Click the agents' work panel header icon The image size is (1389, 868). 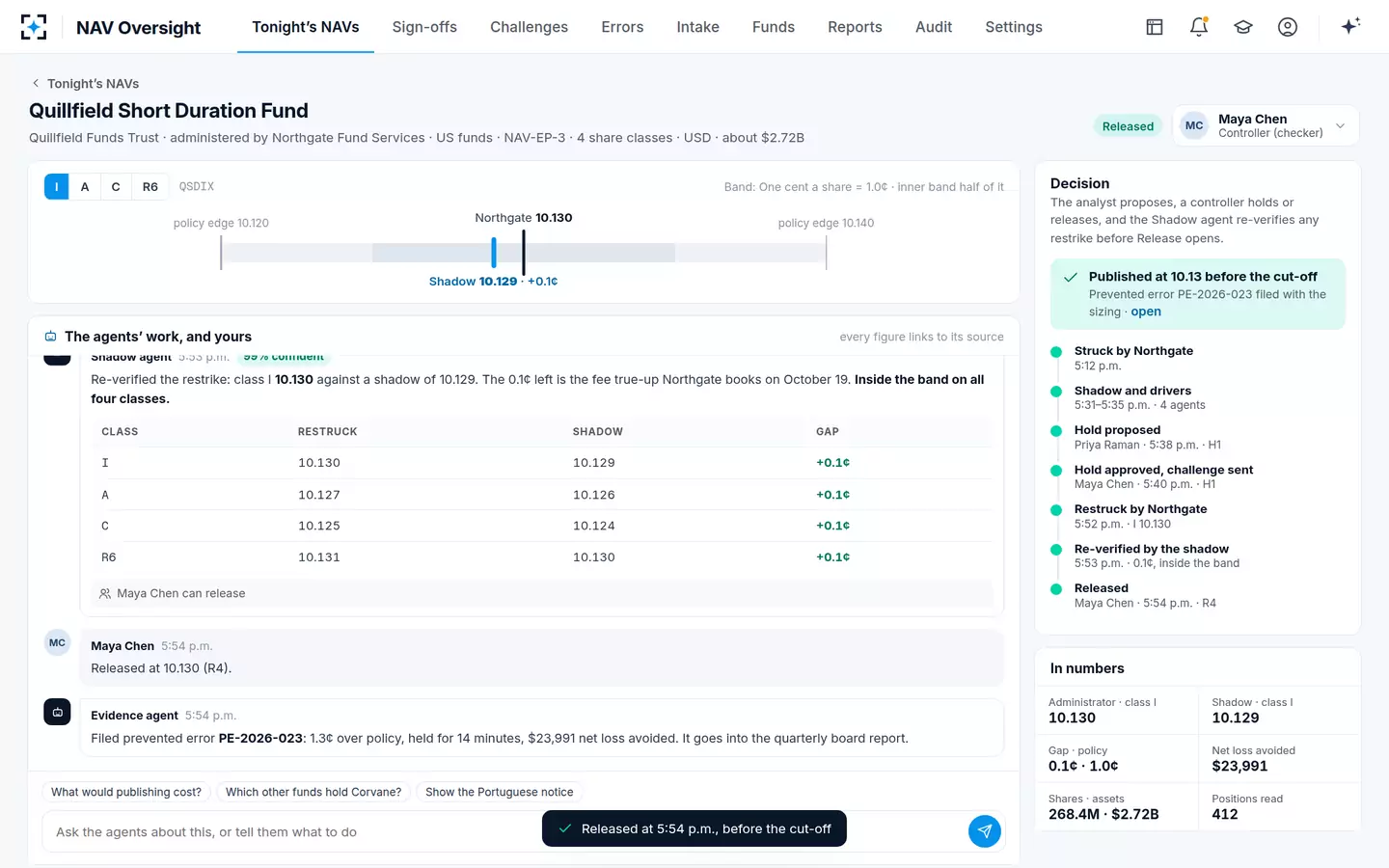point(50,337)
